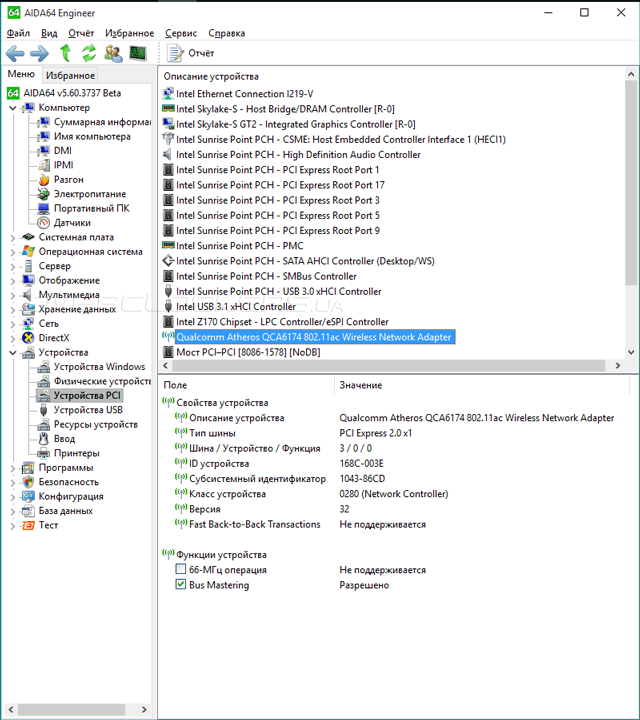Viewport: 640px width, 720px height.
Task: Open the Отчёт menu in menu bar
Action: [81, 33]
